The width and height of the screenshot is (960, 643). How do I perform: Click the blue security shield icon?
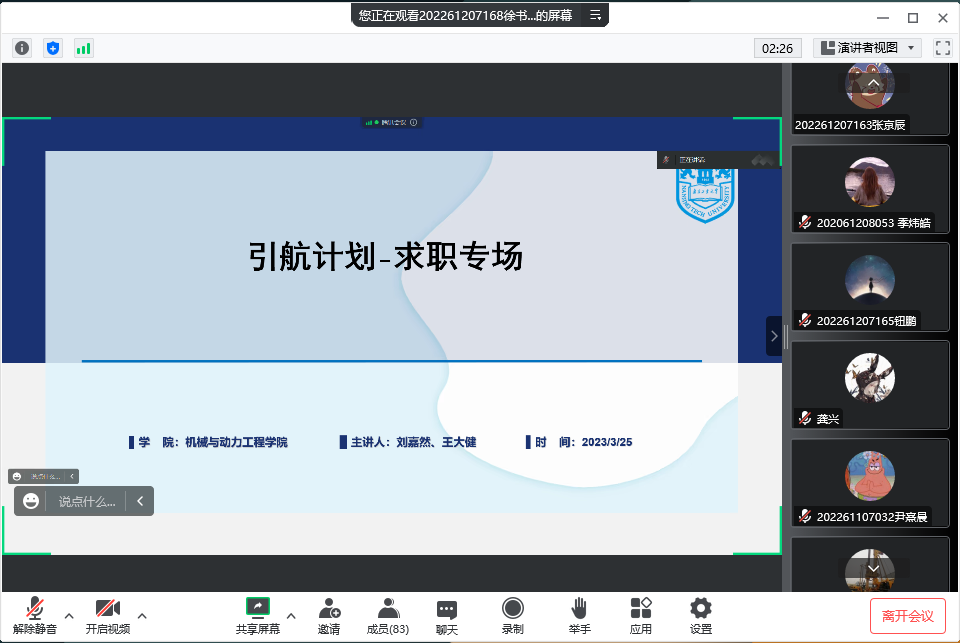53,47
